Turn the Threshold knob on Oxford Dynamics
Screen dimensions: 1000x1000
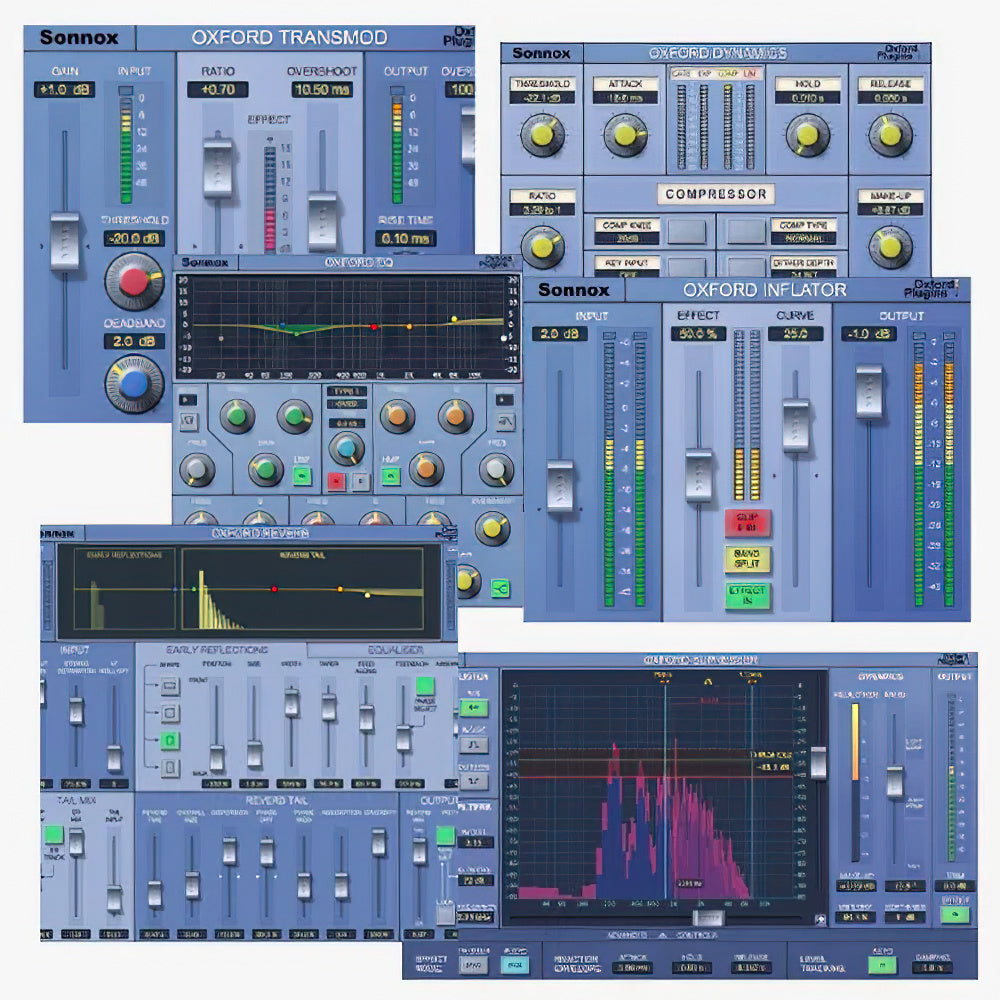542,135
